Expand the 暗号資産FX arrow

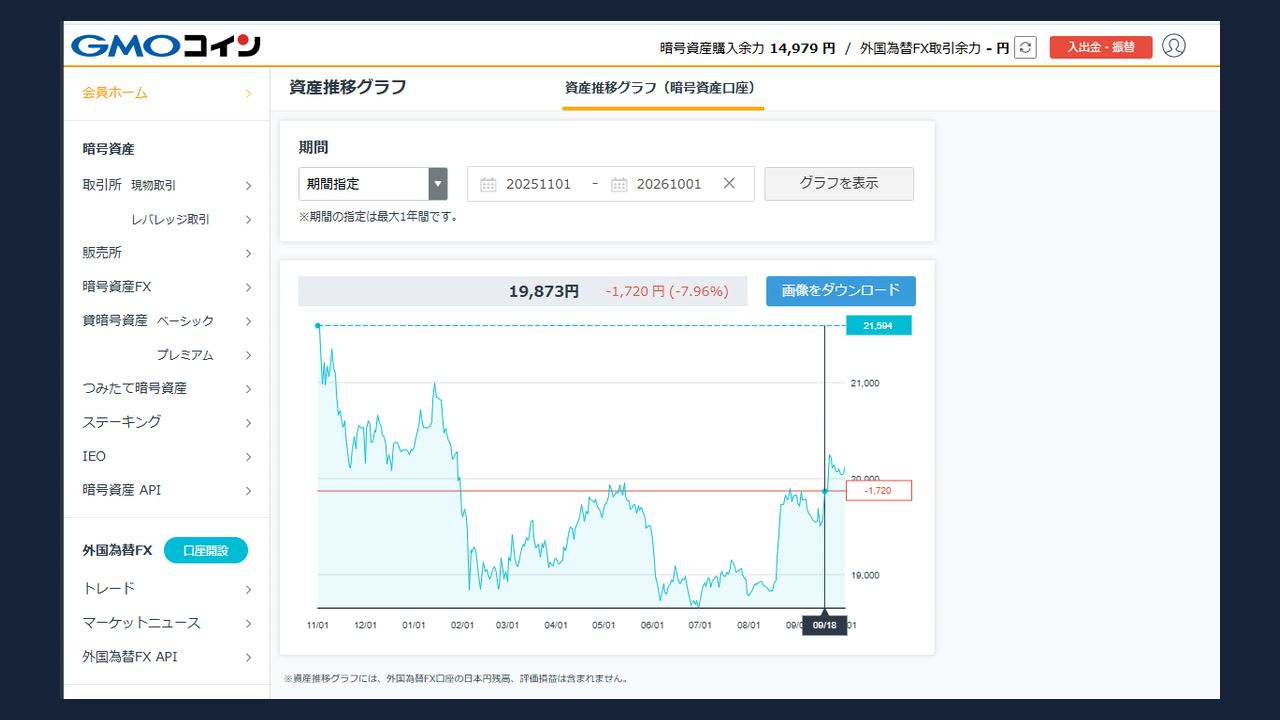(x=248, y=288)
